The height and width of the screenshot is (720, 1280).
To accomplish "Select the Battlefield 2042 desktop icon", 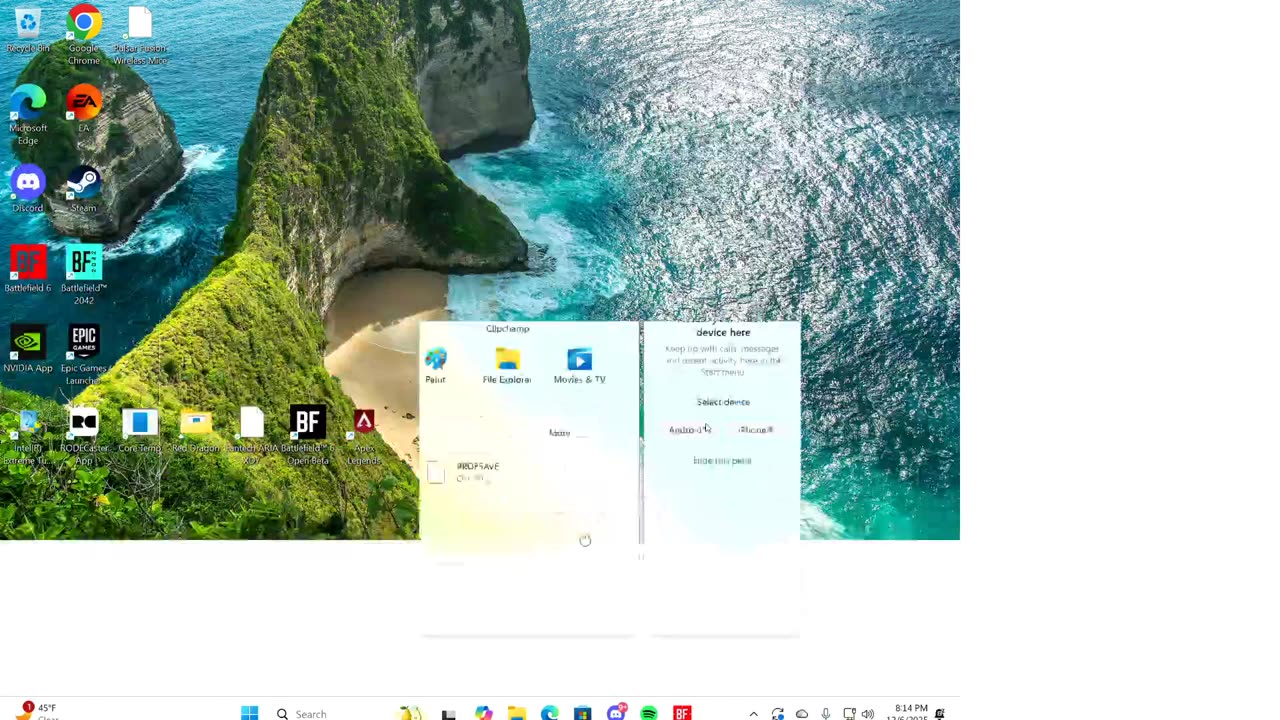I will [x=84, y=275].
